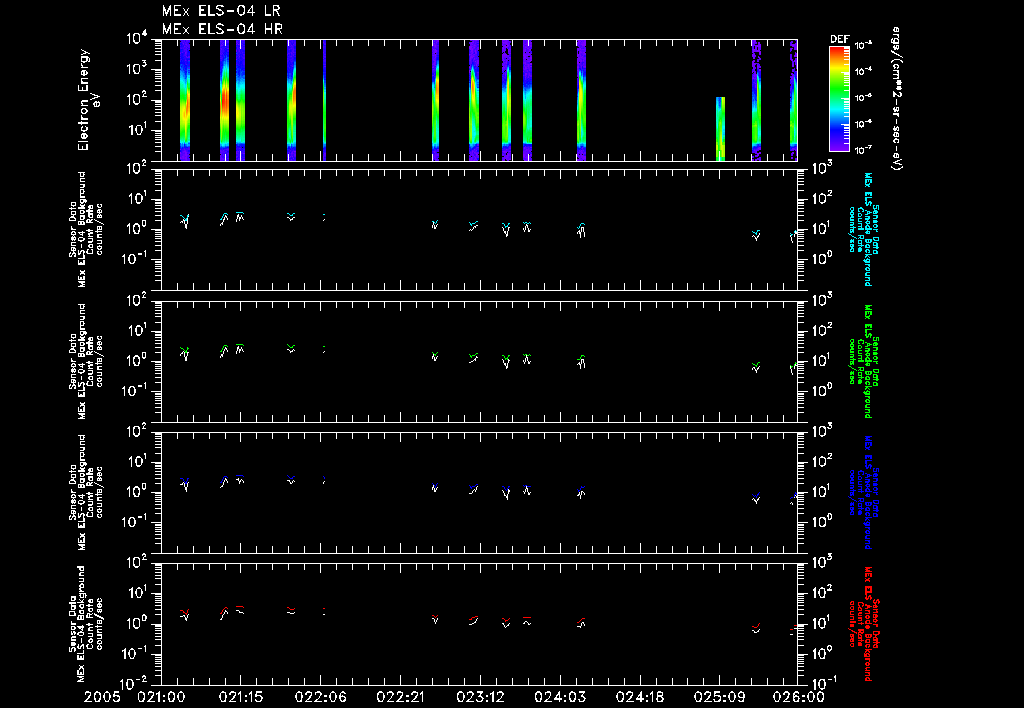Click the "025:09" time tick label

click(x=718, y=698)
